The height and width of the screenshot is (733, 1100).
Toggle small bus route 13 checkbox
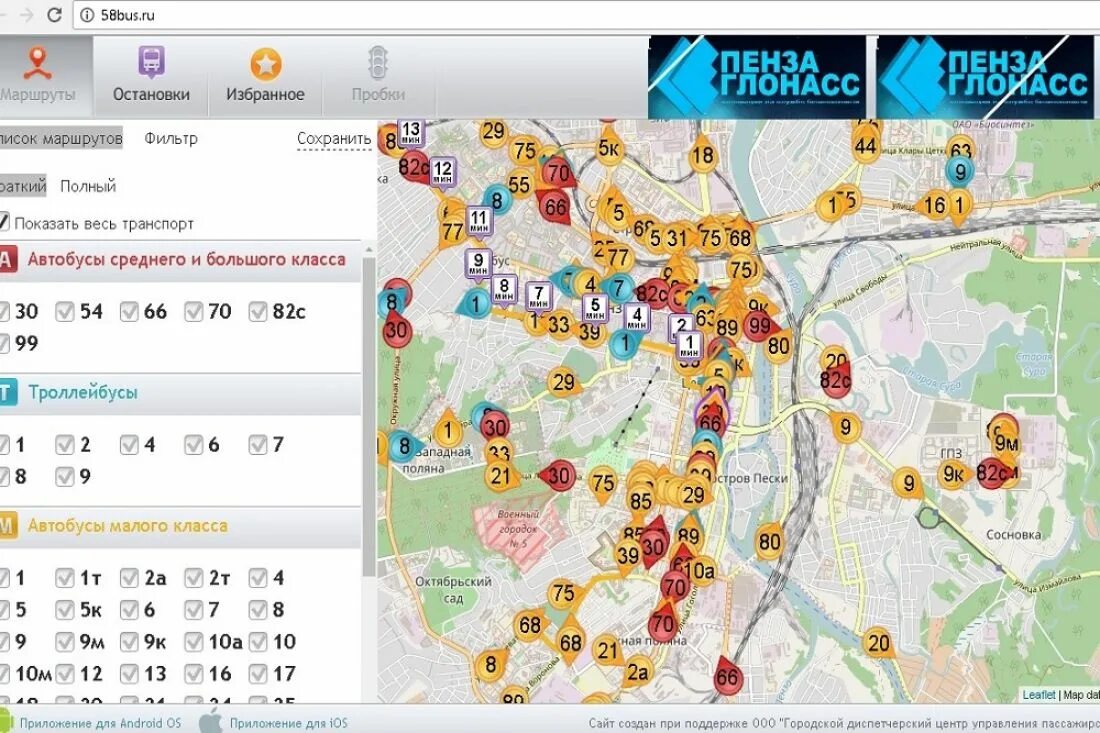click(129, 674)
